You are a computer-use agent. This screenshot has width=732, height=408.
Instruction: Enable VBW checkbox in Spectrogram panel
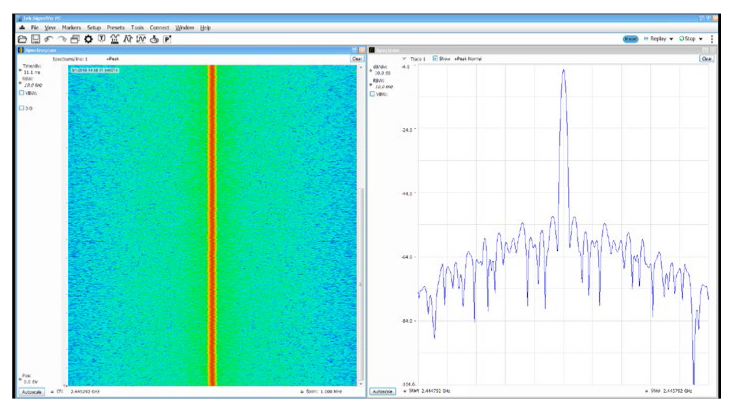pyautogui.click(x=22, y=93)
